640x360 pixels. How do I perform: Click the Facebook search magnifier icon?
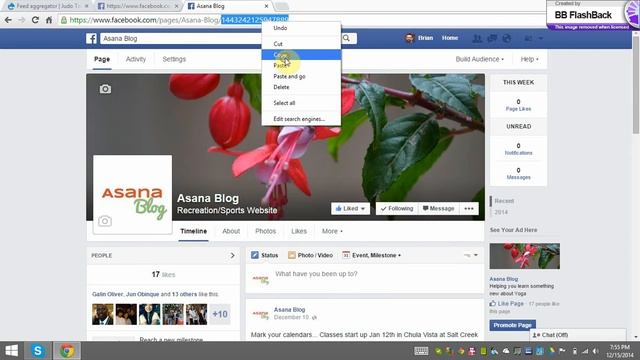tap(346, 38)
